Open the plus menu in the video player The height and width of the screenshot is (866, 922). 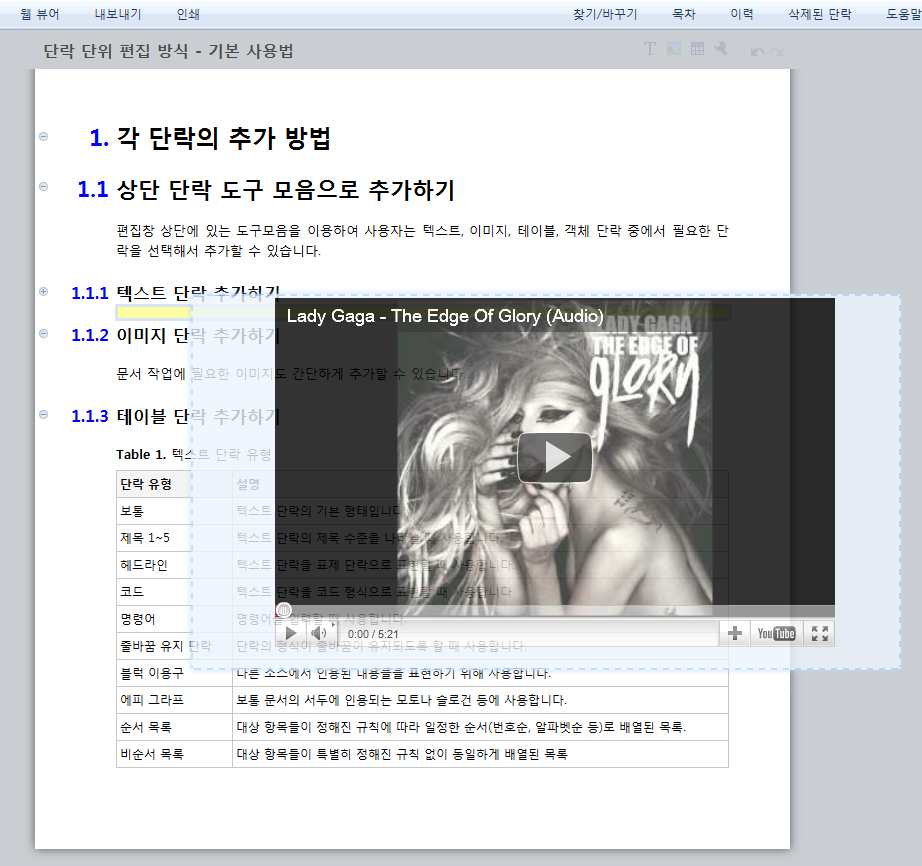[734, 633]
